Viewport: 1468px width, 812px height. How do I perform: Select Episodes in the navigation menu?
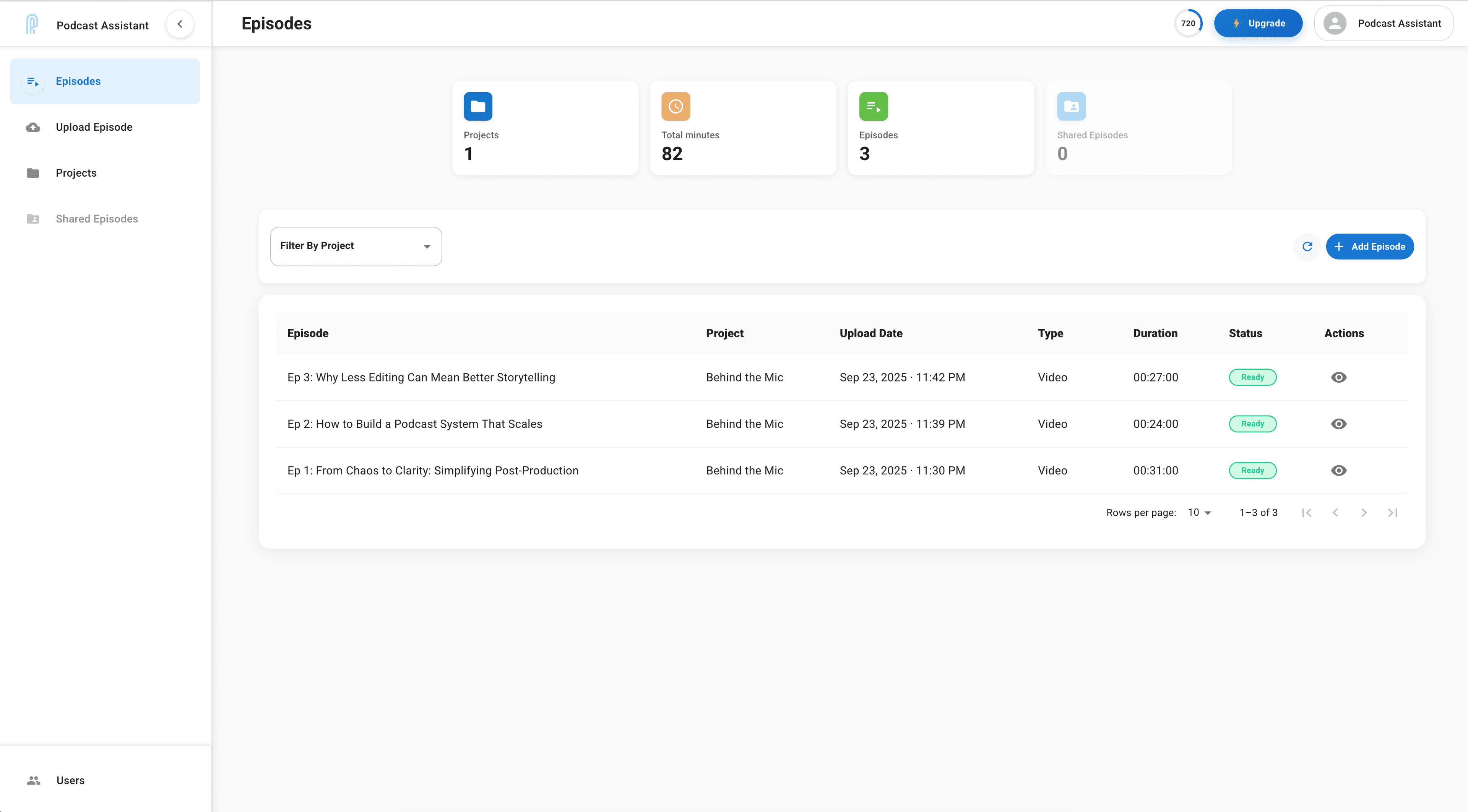click(x=78, y=81)
